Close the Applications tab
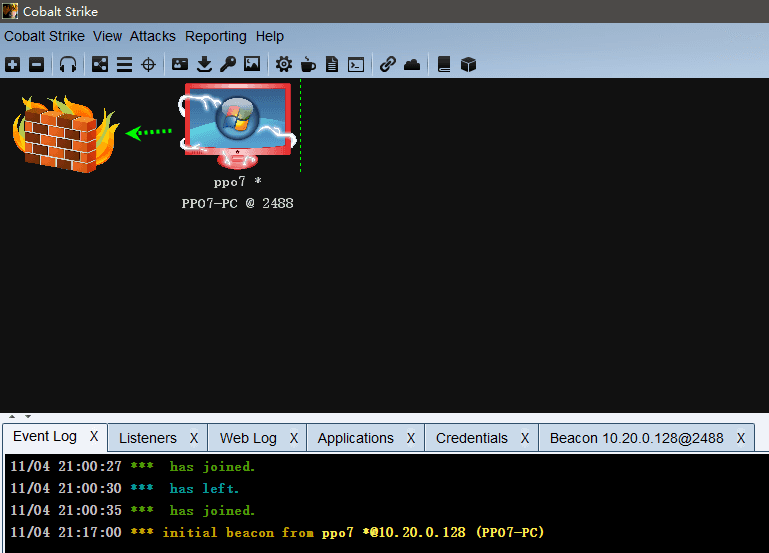Viewport: 769px width, 553px height. [x=411, y=438]
